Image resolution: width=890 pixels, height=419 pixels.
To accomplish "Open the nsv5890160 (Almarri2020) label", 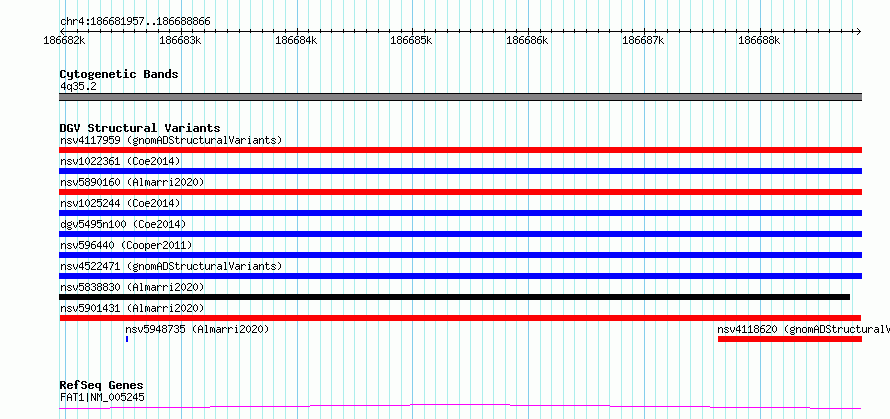I will 132,182.
